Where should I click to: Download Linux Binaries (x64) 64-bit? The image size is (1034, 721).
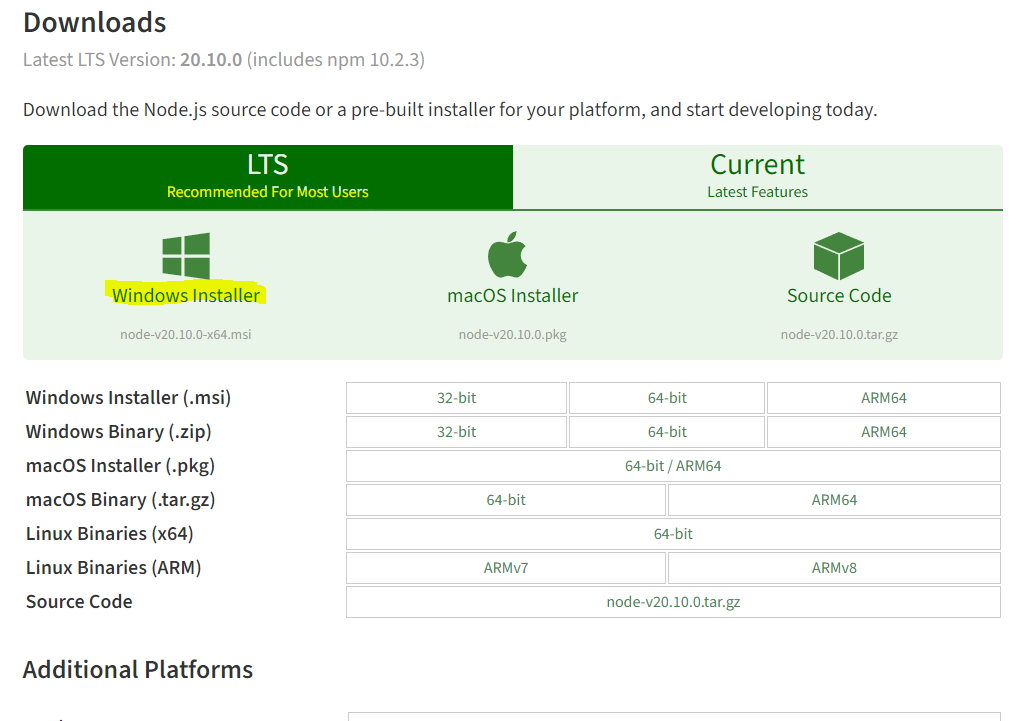tap(673, 534)
